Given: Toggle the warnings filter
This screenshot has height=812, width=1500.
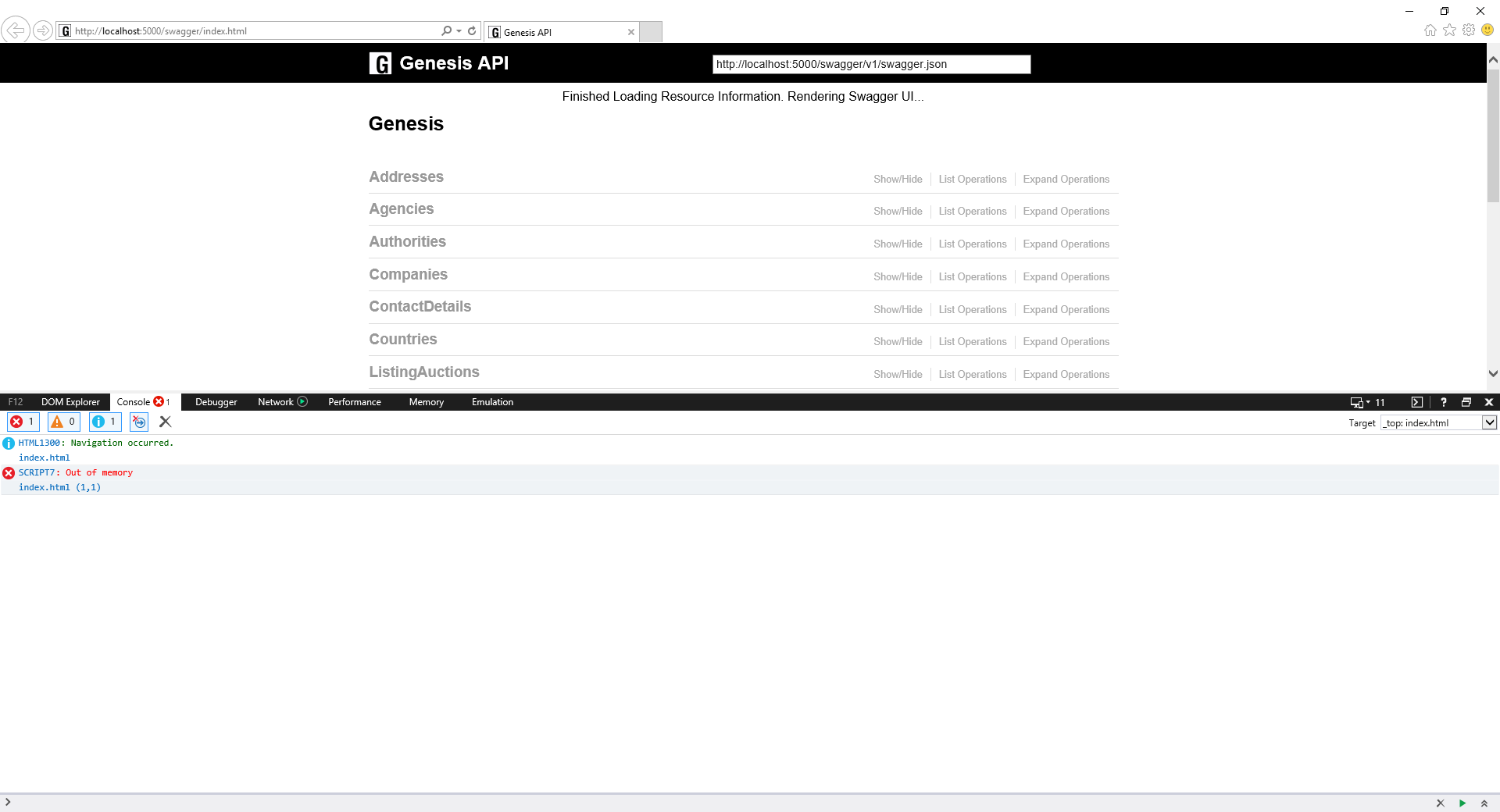Looking at the screenshot, I should point(63,422).
